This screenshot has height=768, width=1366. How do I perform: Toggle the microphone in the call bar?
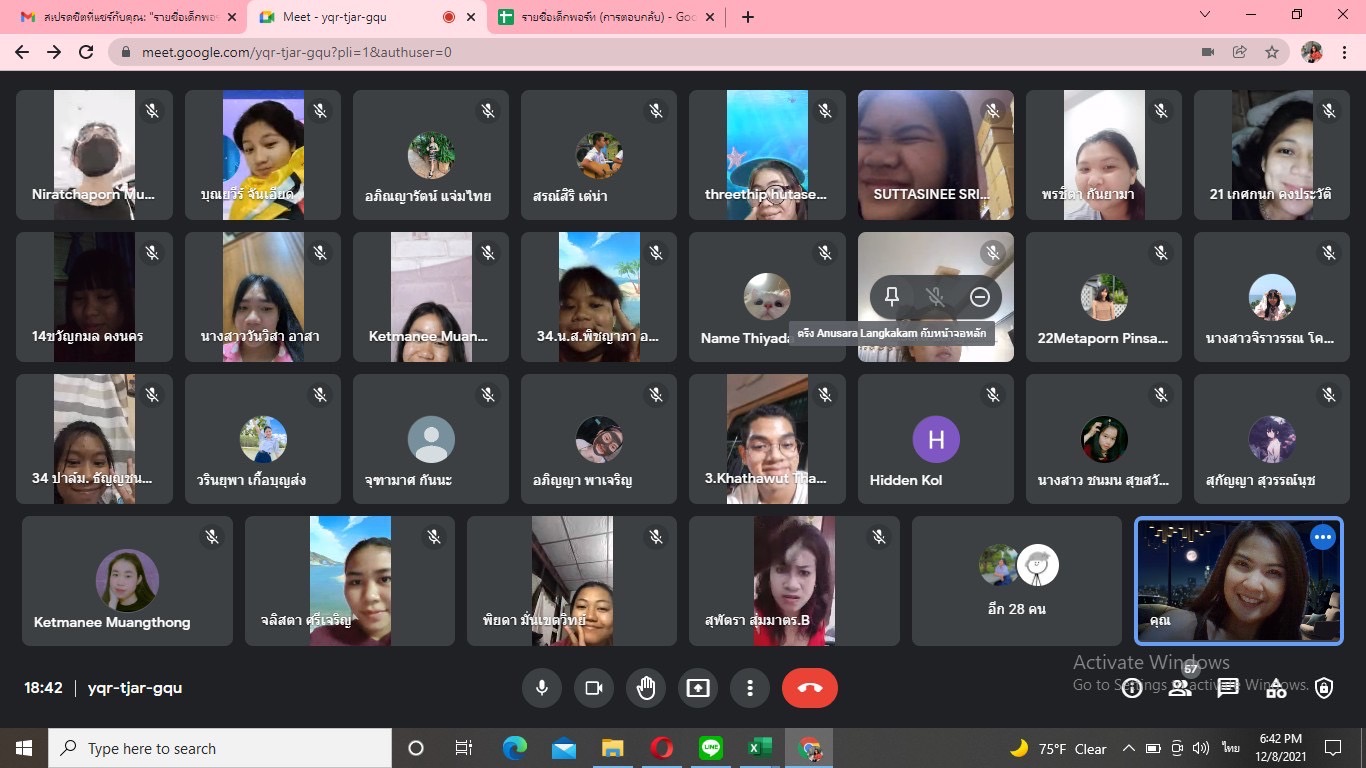pyautogui.click(x=542, y=688)
